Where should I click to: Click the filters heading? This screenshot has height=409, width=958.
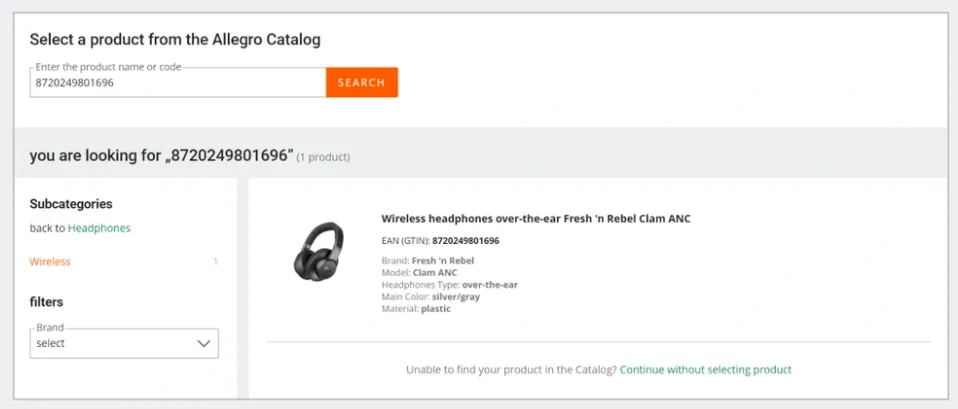point(47,301)
